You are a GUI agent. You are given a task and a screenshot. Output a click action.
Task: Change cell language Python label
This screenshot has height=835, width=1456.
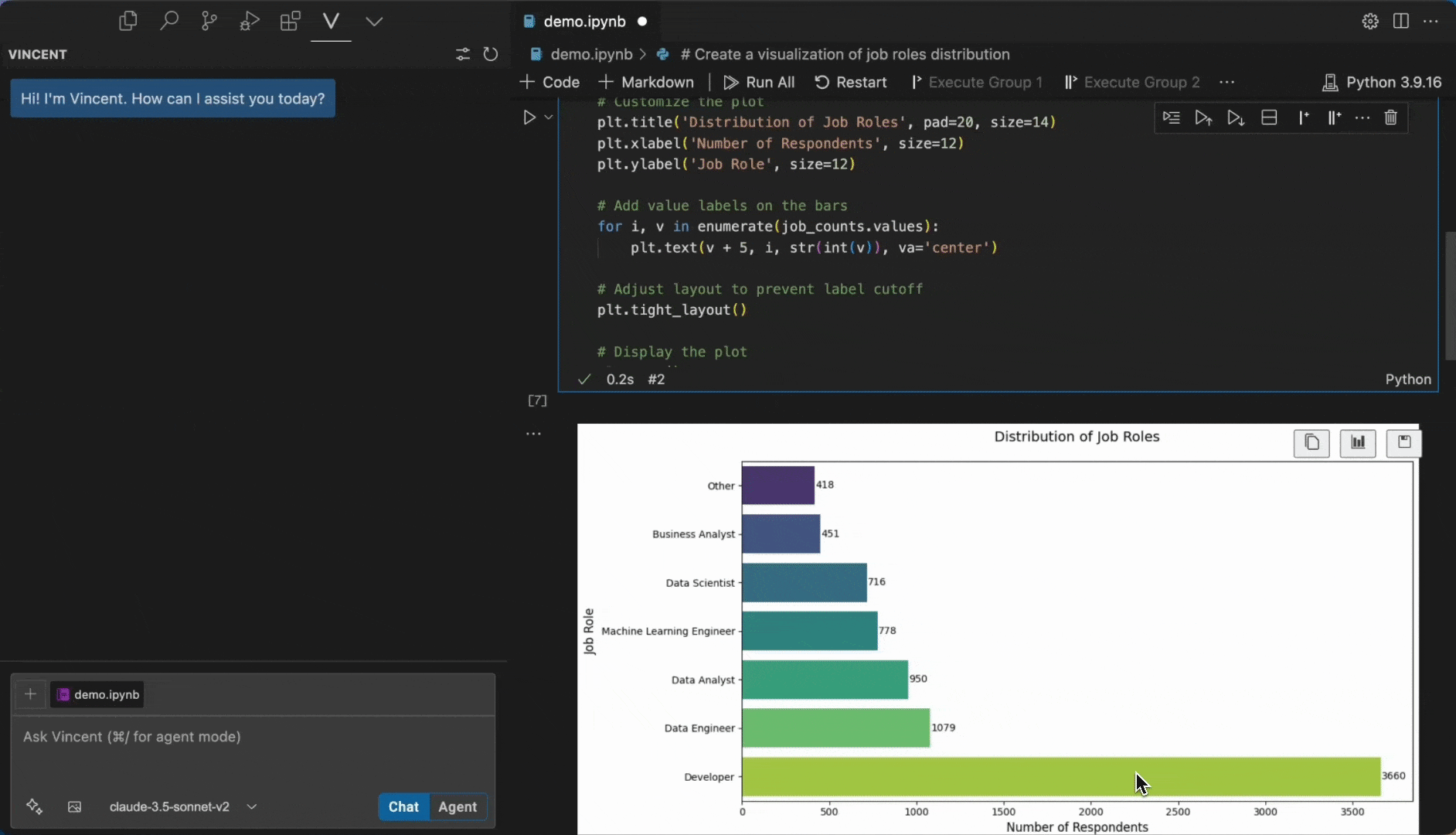click(x=1408, y=380)
